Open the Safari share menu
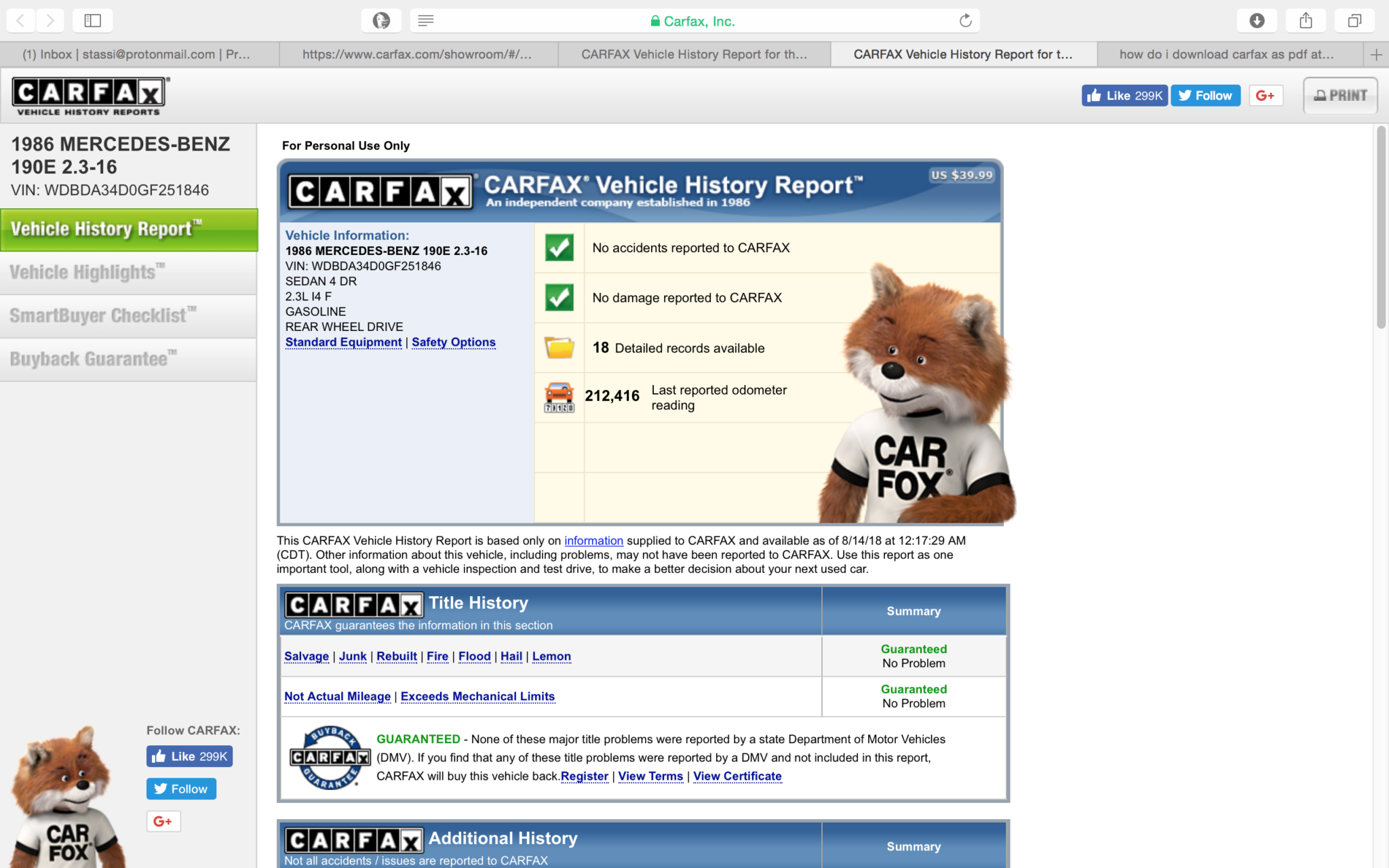1389x868 pixels. pyautogui.click(x=1306, y=20)
